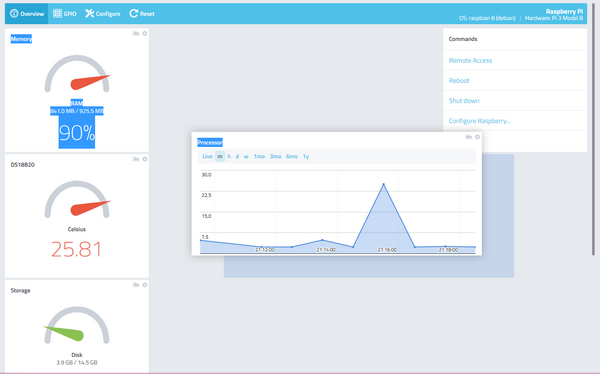Open chart view icon in Memory widget
The image size is (600, 374).
[x=136, y=33]
